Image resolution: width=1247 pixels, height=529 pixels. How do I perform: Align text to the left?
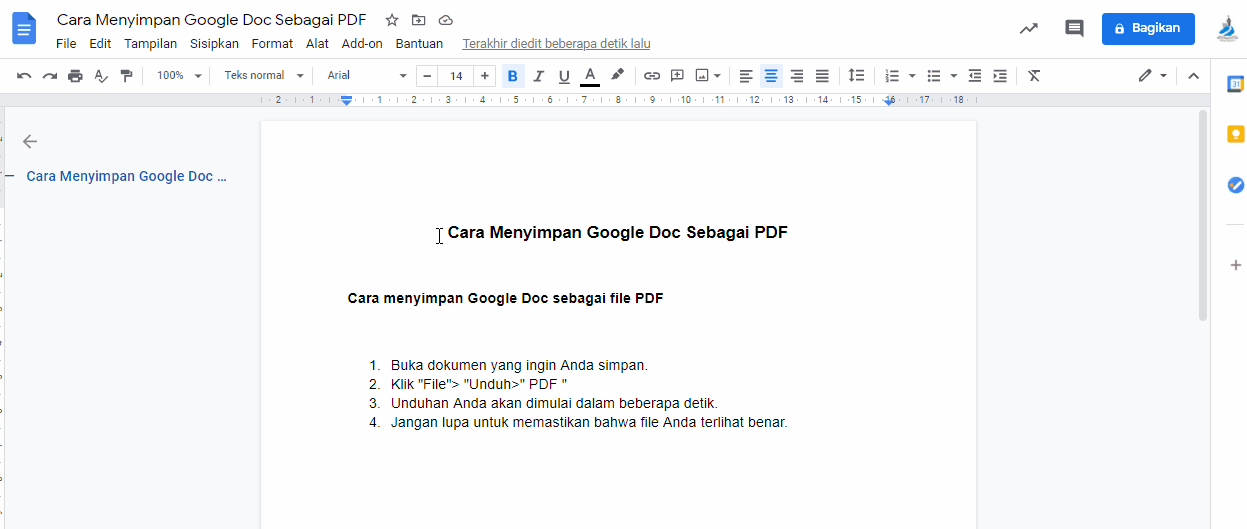(746, 76)
